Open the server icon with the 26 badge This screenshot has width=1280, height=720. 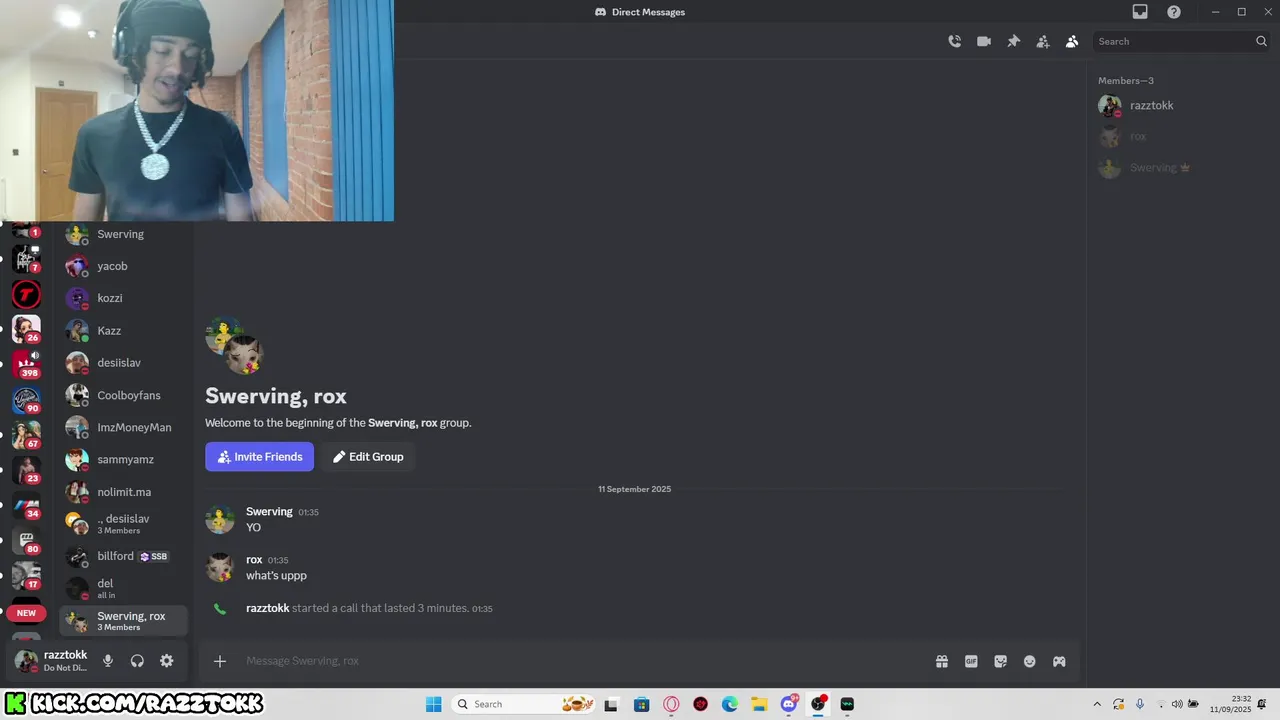pos(26,328)
